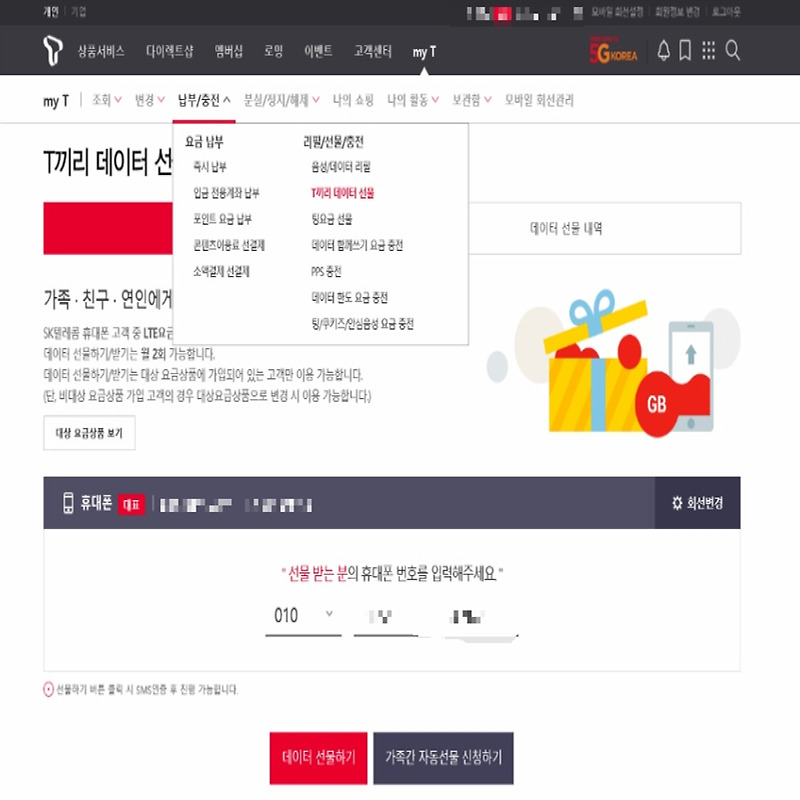This screenshot has height=800, width=800.
Task: Open the all-menu grid icon
Action: pos(708,51)
